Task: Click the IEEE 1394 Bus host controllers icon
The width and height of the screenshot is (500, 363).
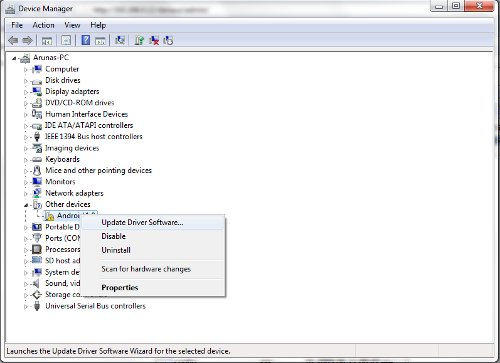Action: [37, 136]
